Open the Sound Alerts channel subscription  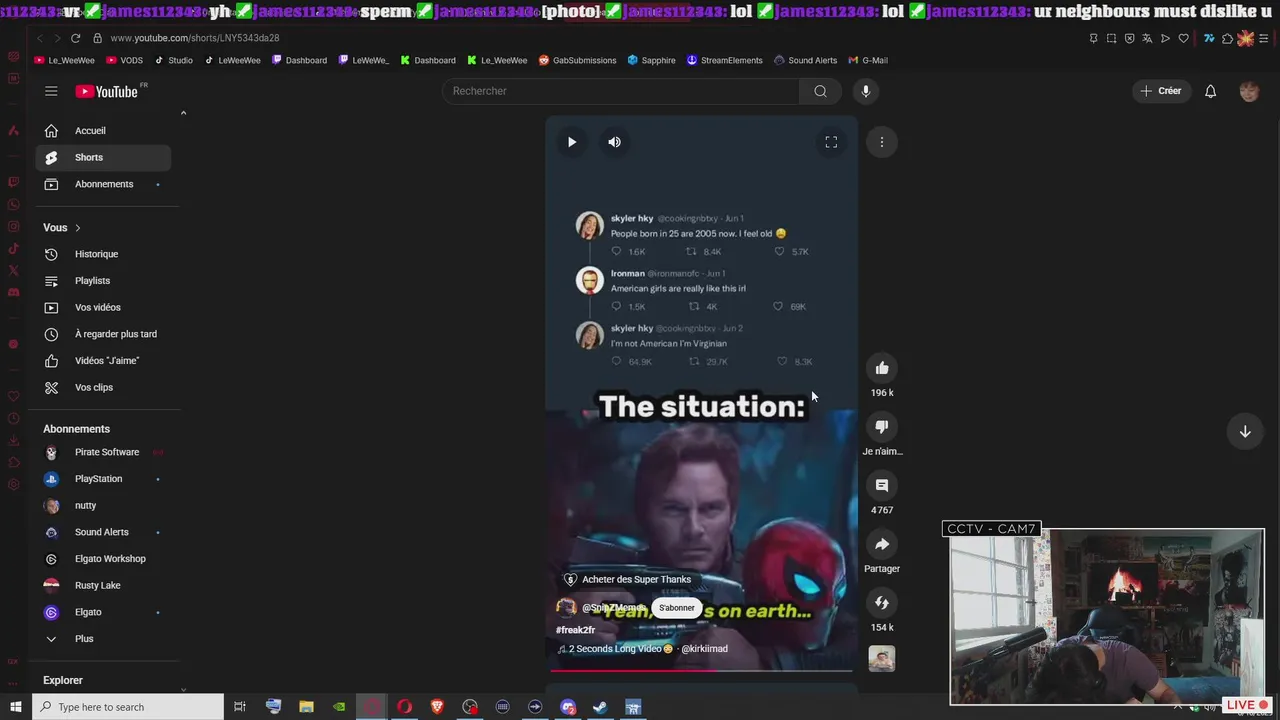(x=103, y=532)
